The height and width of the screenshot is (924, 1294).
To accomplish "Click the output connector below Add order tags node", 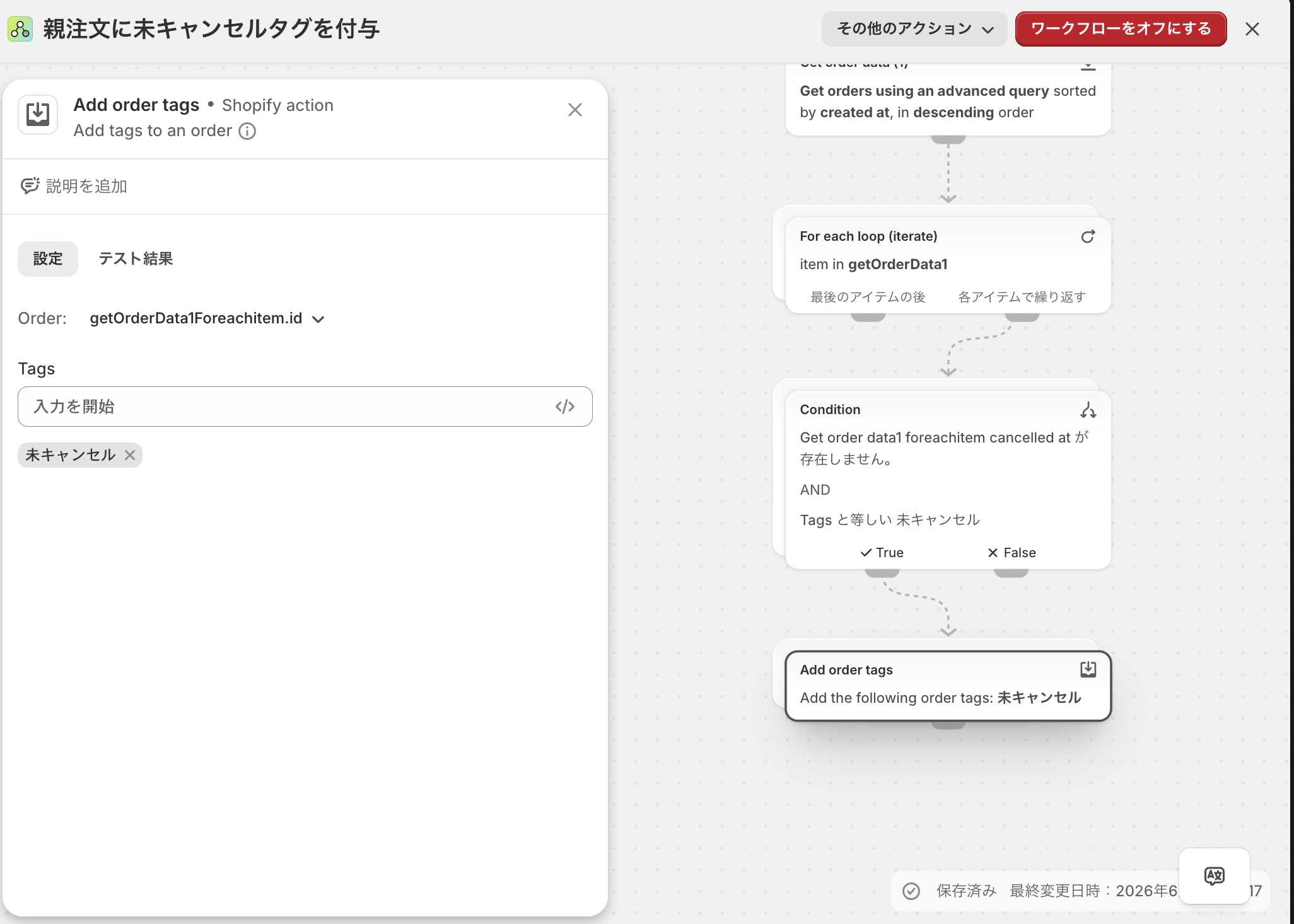I will point(948,725).
